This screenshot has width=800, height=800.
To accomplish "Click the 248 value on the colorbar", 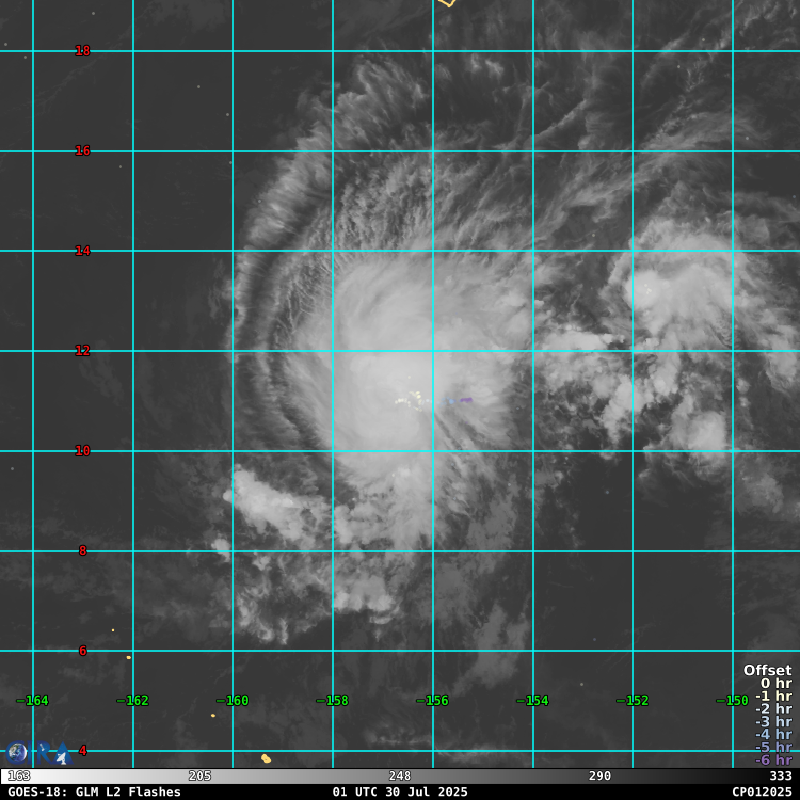I will [x=400, y=776].
